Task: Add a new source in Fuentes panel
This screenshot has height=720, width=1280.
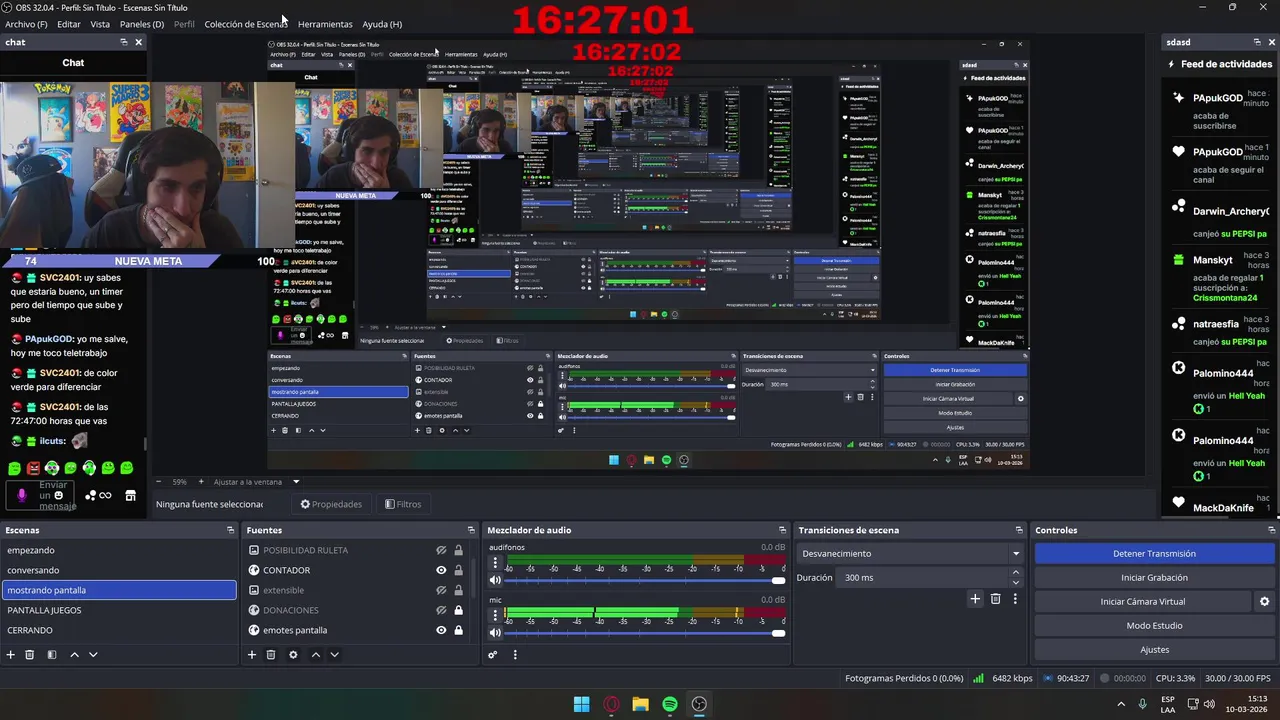Action: click(x=252, y=654)
